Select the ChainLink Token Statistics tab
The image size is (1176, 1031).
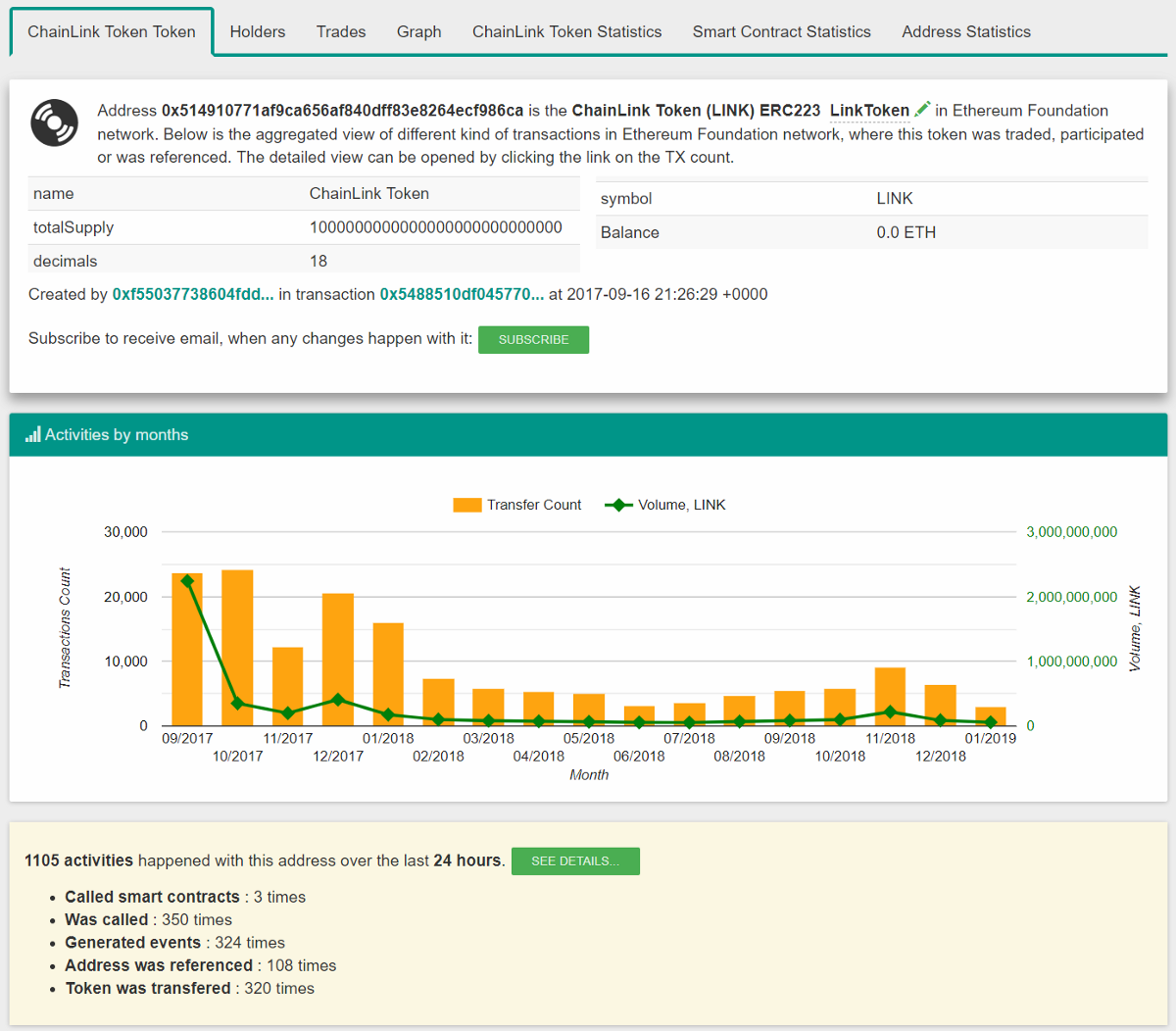coord(567,31)
